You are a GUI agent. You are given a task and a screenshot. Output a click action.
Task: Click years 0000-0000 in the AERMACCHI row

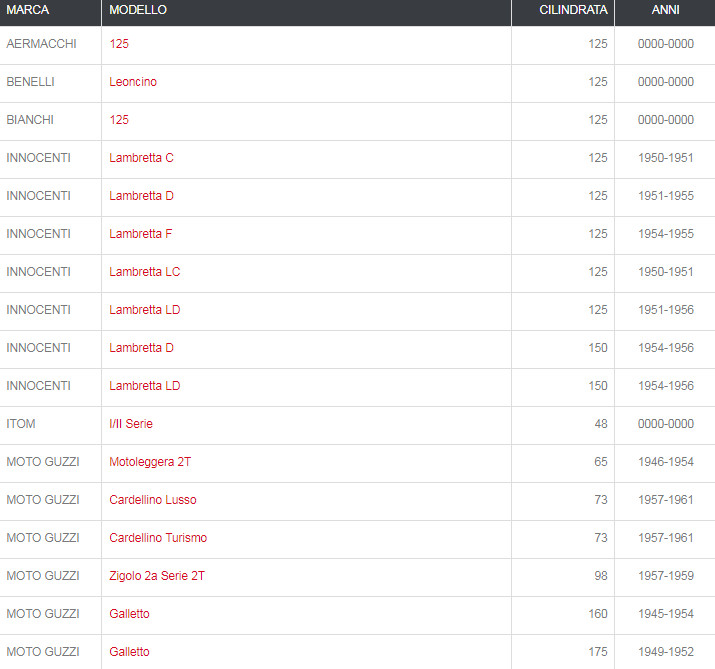click(x=666, y=44)
